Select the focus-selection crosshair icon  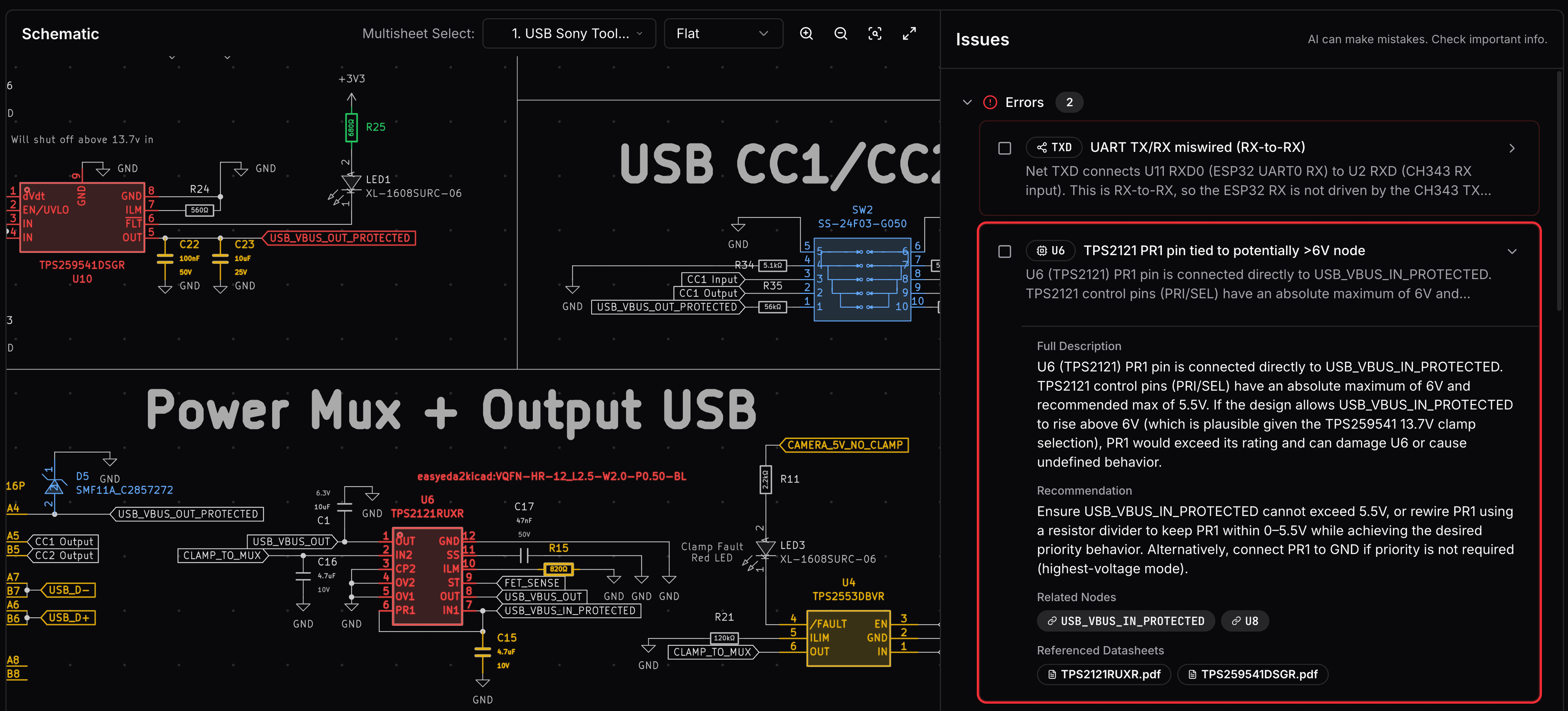pos(875,33)
